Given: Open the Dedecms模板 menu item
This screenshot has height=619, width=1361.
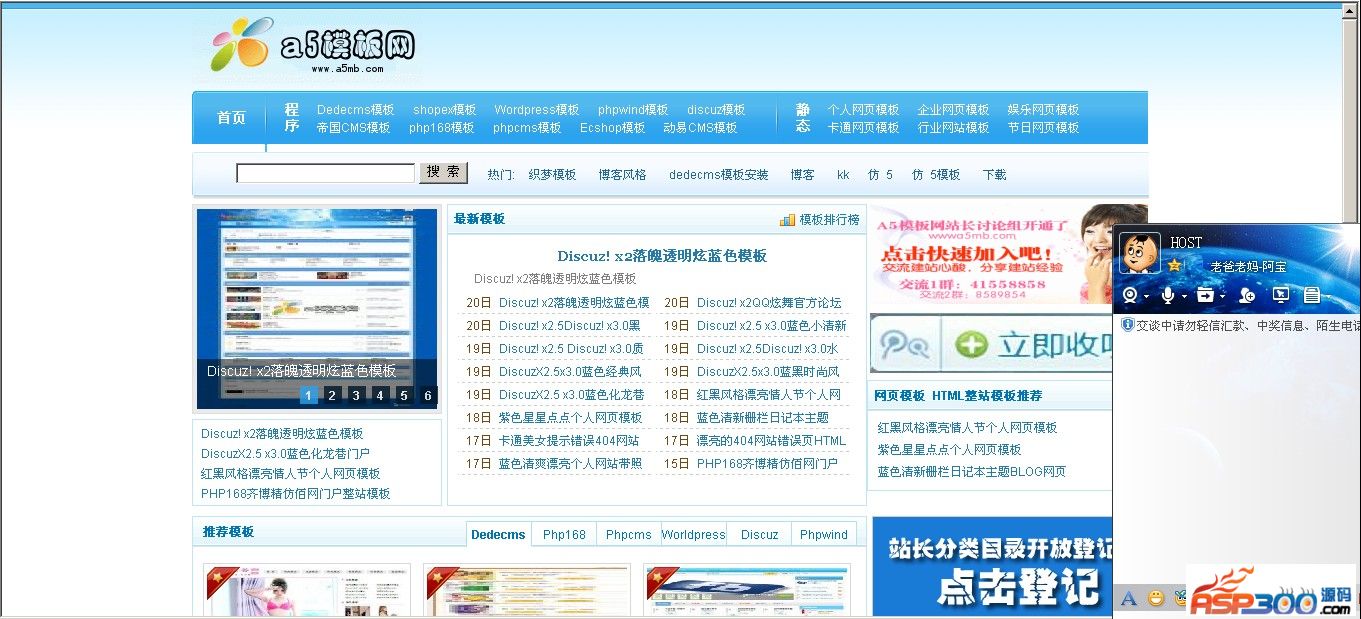Looking at the screenshot, I should pos(355,110).
